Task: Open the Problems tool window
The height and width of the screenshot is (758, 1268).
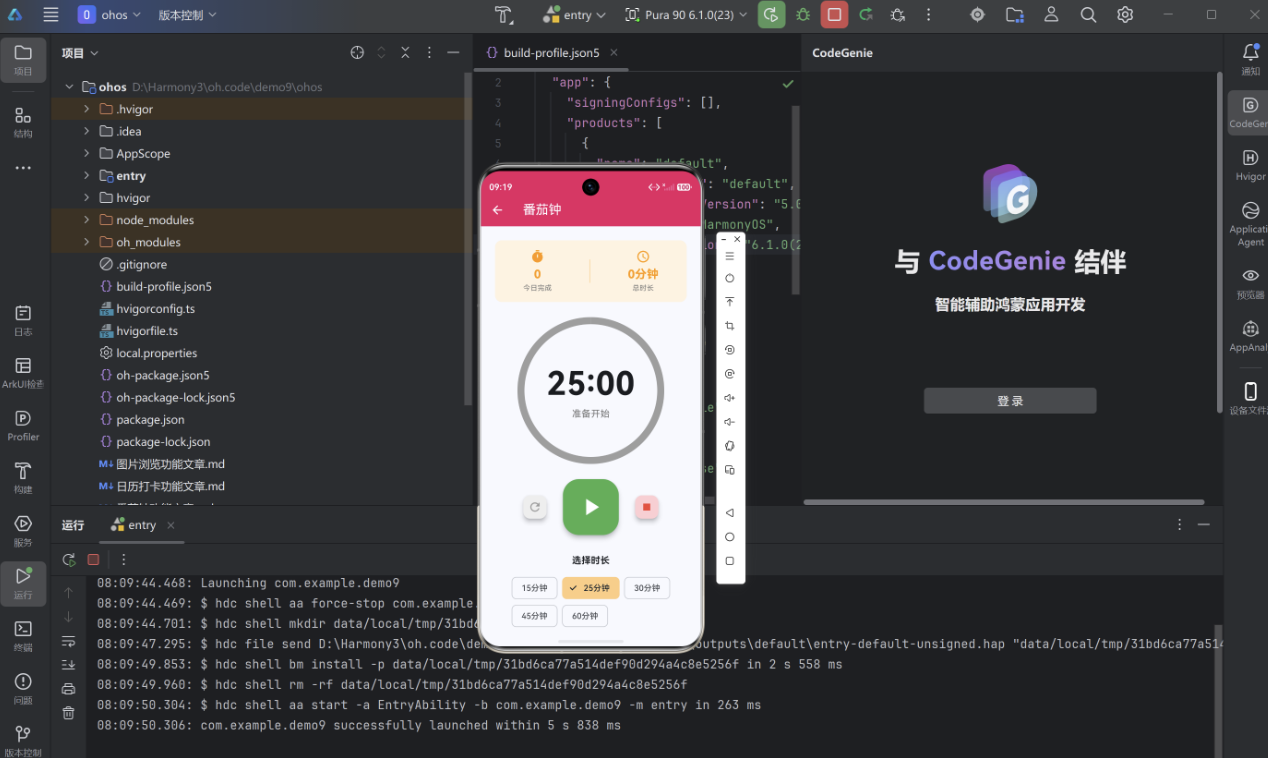Action: (x=23, y=688)
